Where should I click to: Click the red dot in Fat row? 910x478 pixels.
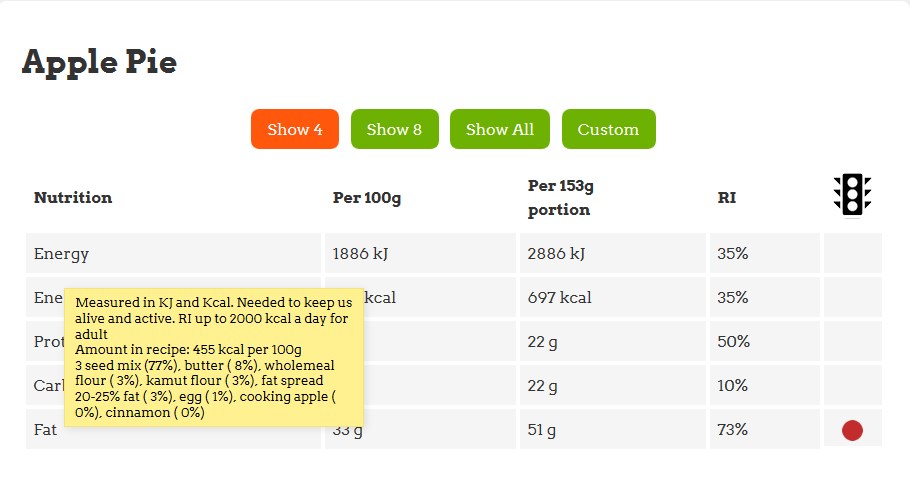(x=852, y=430)
